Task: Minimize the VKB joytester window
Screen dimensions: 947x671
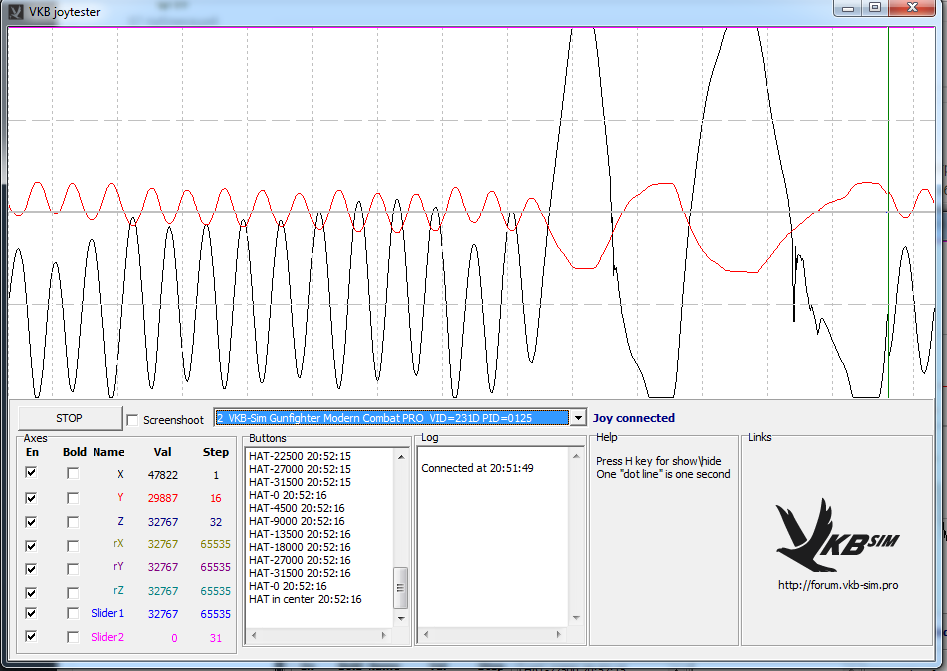Action: (849, 8)
